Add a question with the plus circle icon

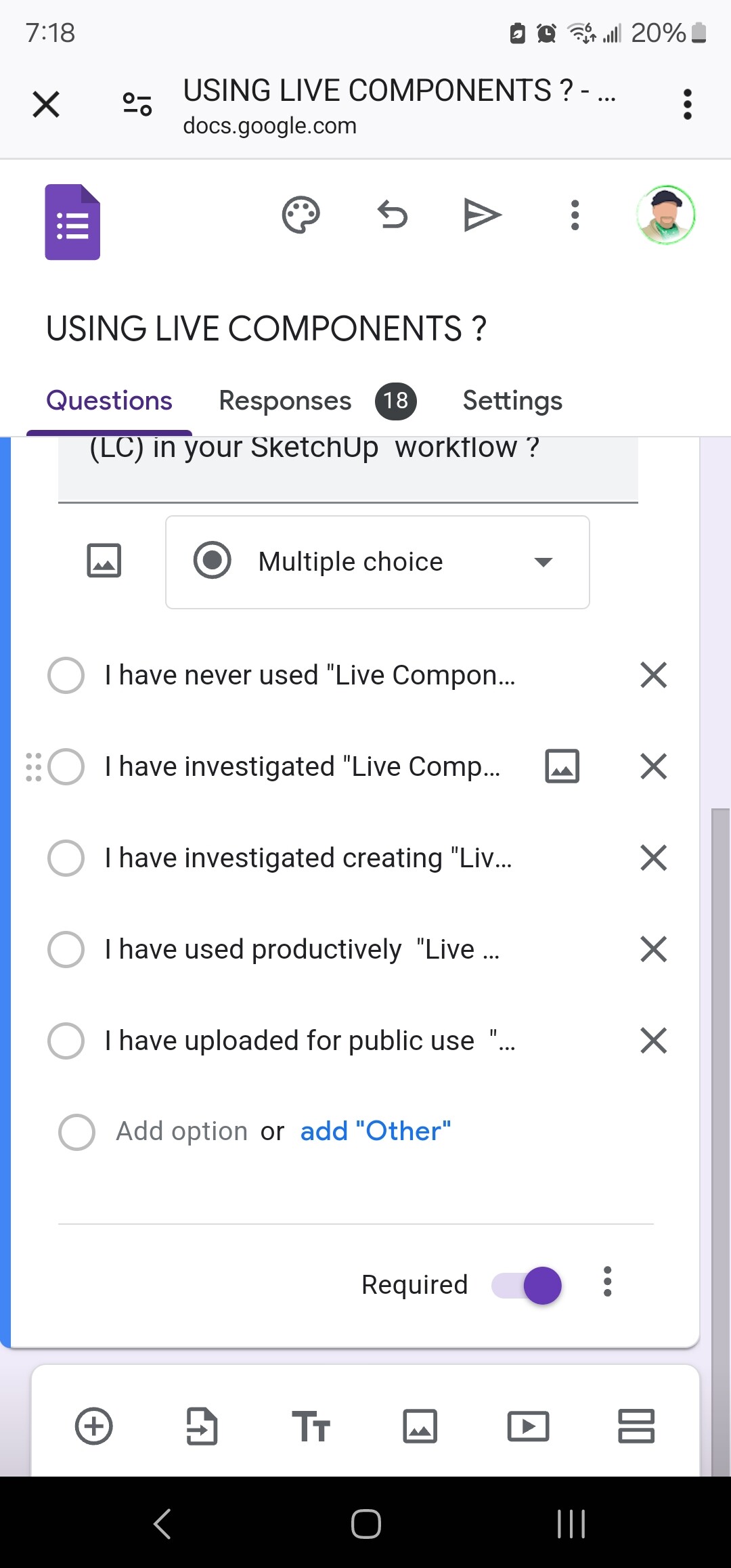click(x=93, y=1426)
